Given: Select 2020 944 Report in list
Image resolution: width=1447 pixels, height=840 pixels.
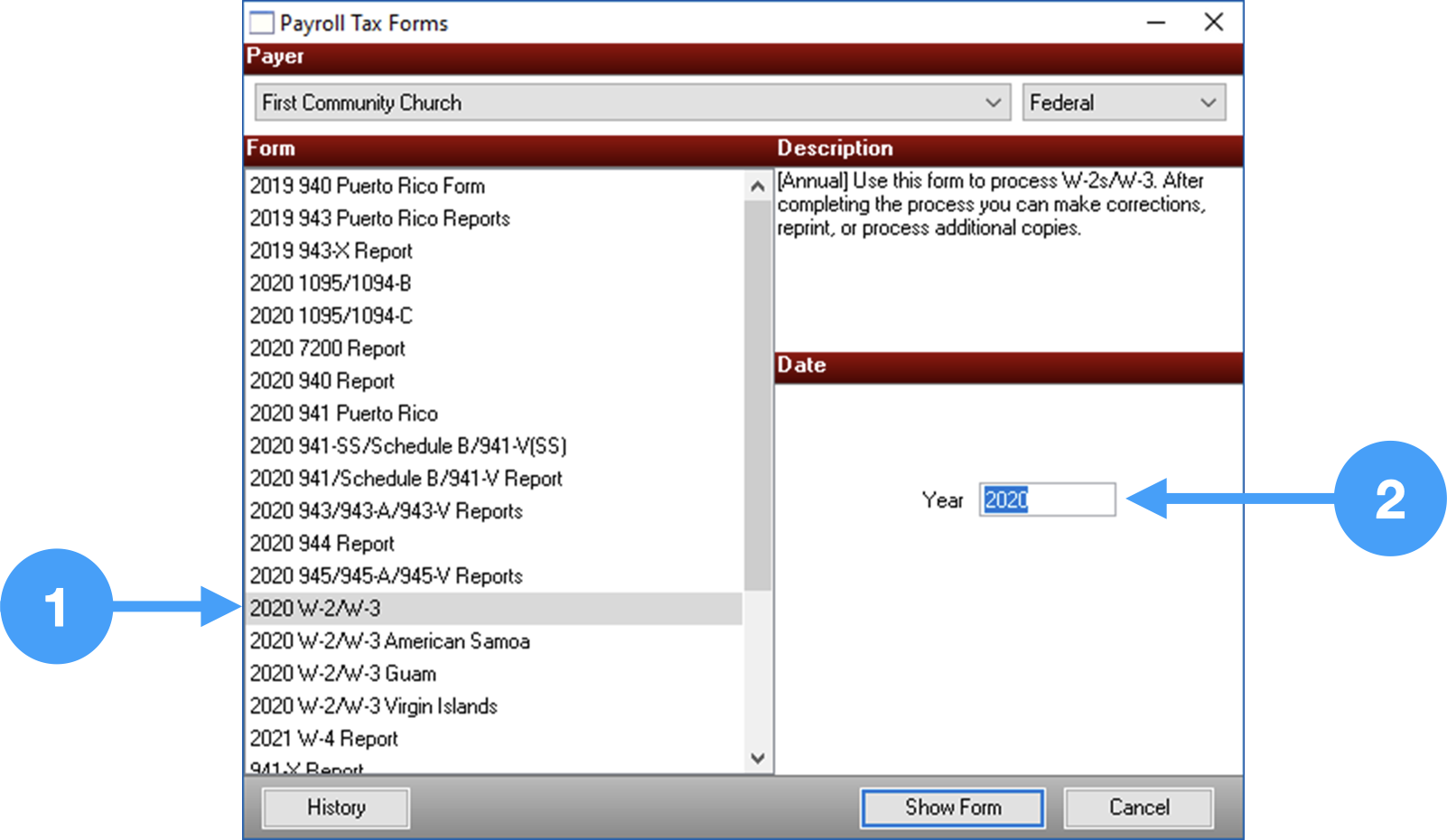Looking at the screenshot, I should point(322,544).
